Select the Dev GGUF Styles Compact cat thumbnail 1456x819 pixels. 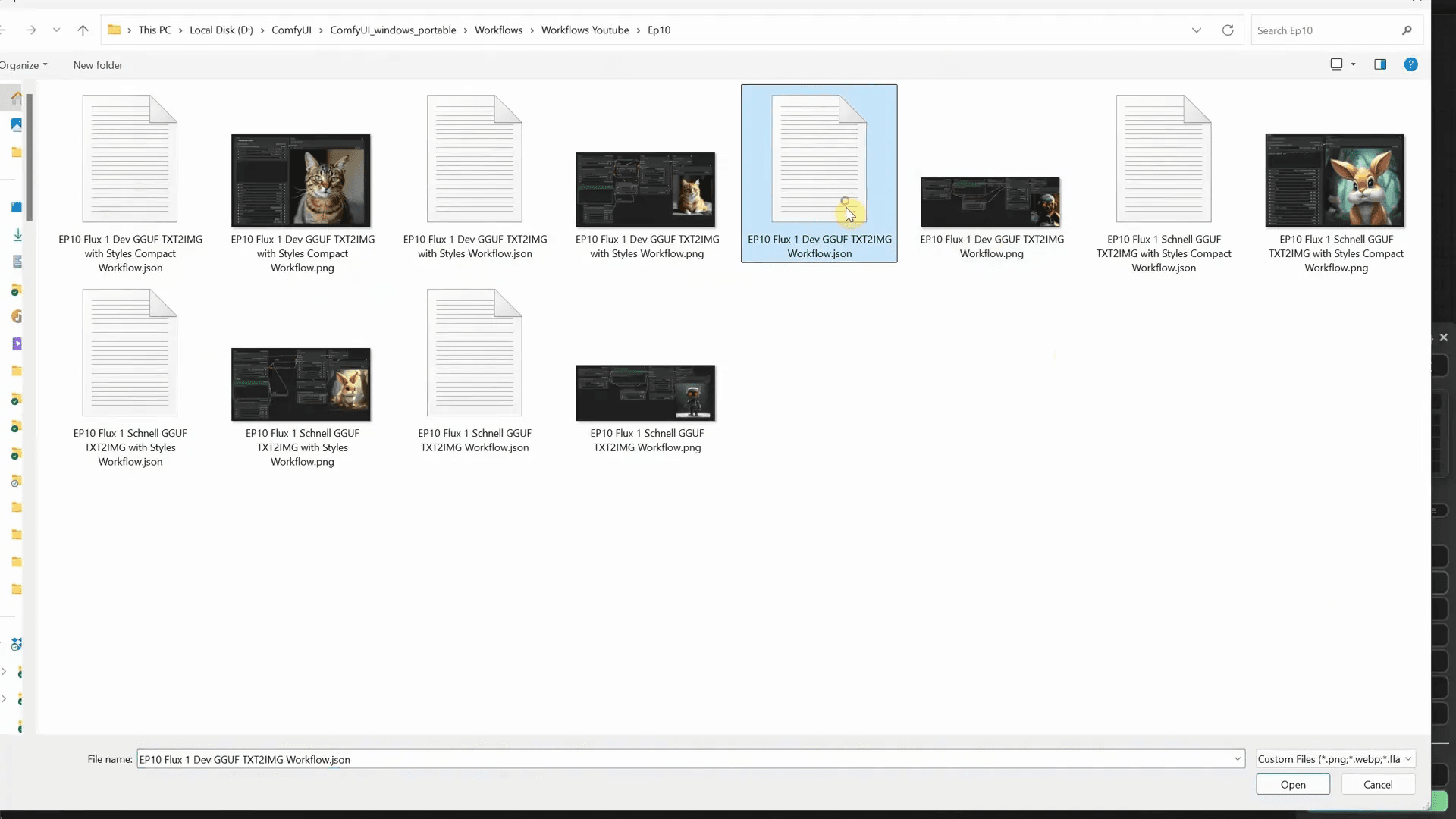point(301,180)
